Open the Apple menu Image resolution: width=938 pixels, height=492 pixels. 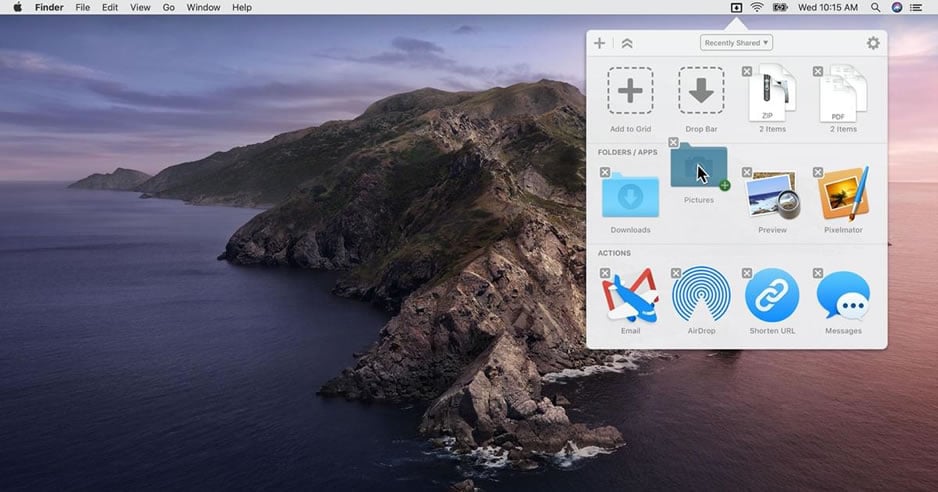tap(17, 7)
